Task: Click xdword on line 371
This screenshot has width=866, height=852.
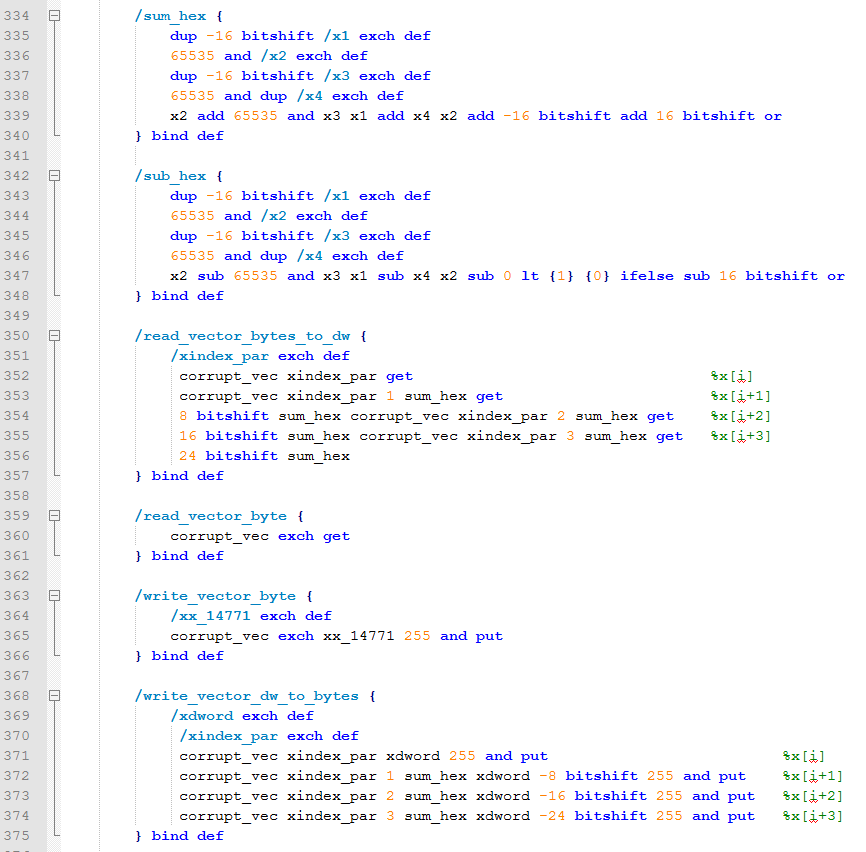Action: 413,756
